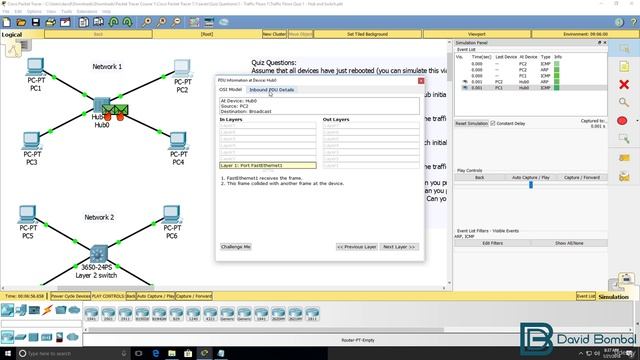Click the Previous Layer button
This screenshot has height=360, width=640.
coord(357,247)
